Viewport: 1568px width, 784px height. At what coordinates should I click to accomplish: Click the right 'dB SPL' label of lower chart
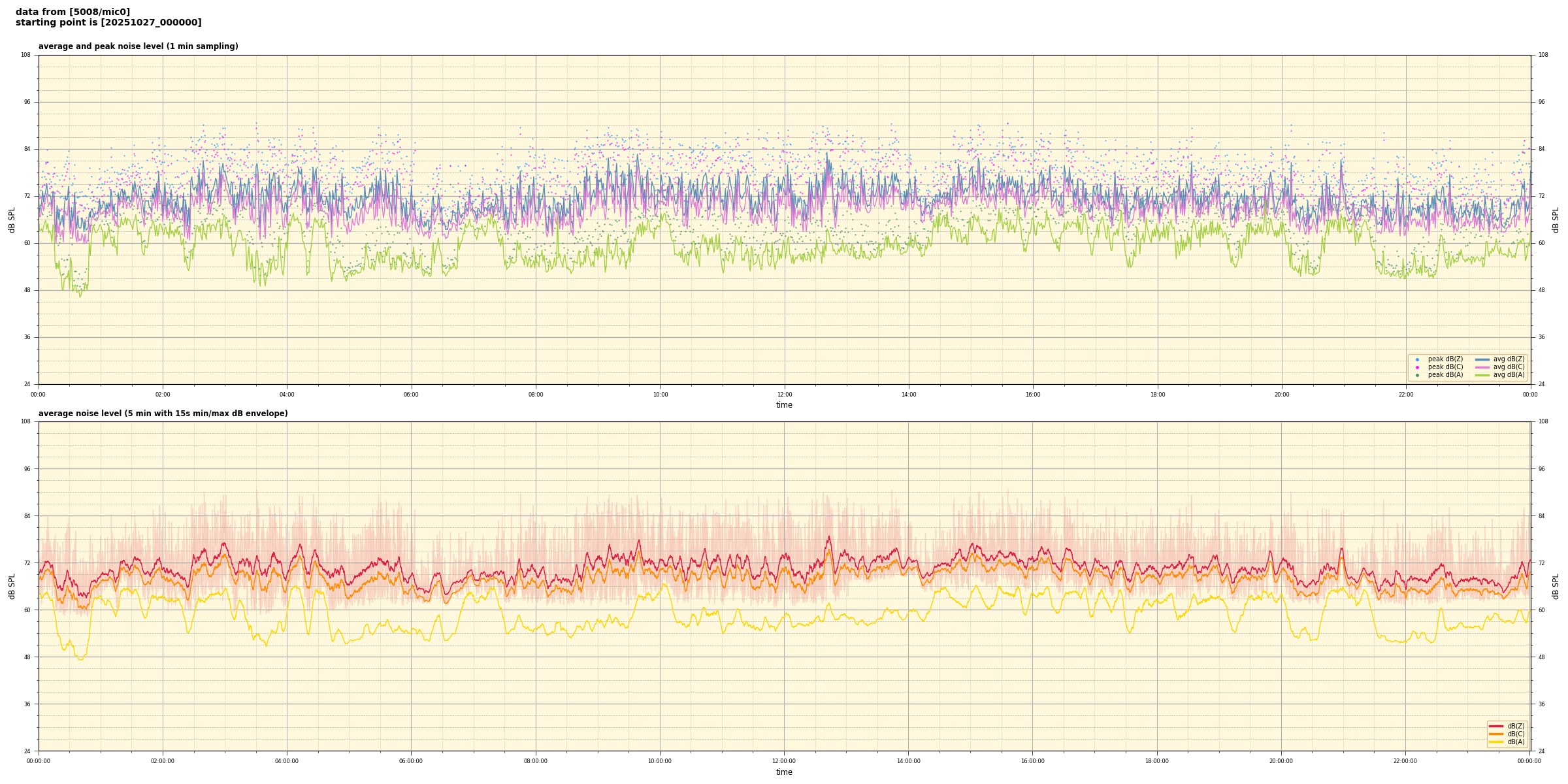1556,586
